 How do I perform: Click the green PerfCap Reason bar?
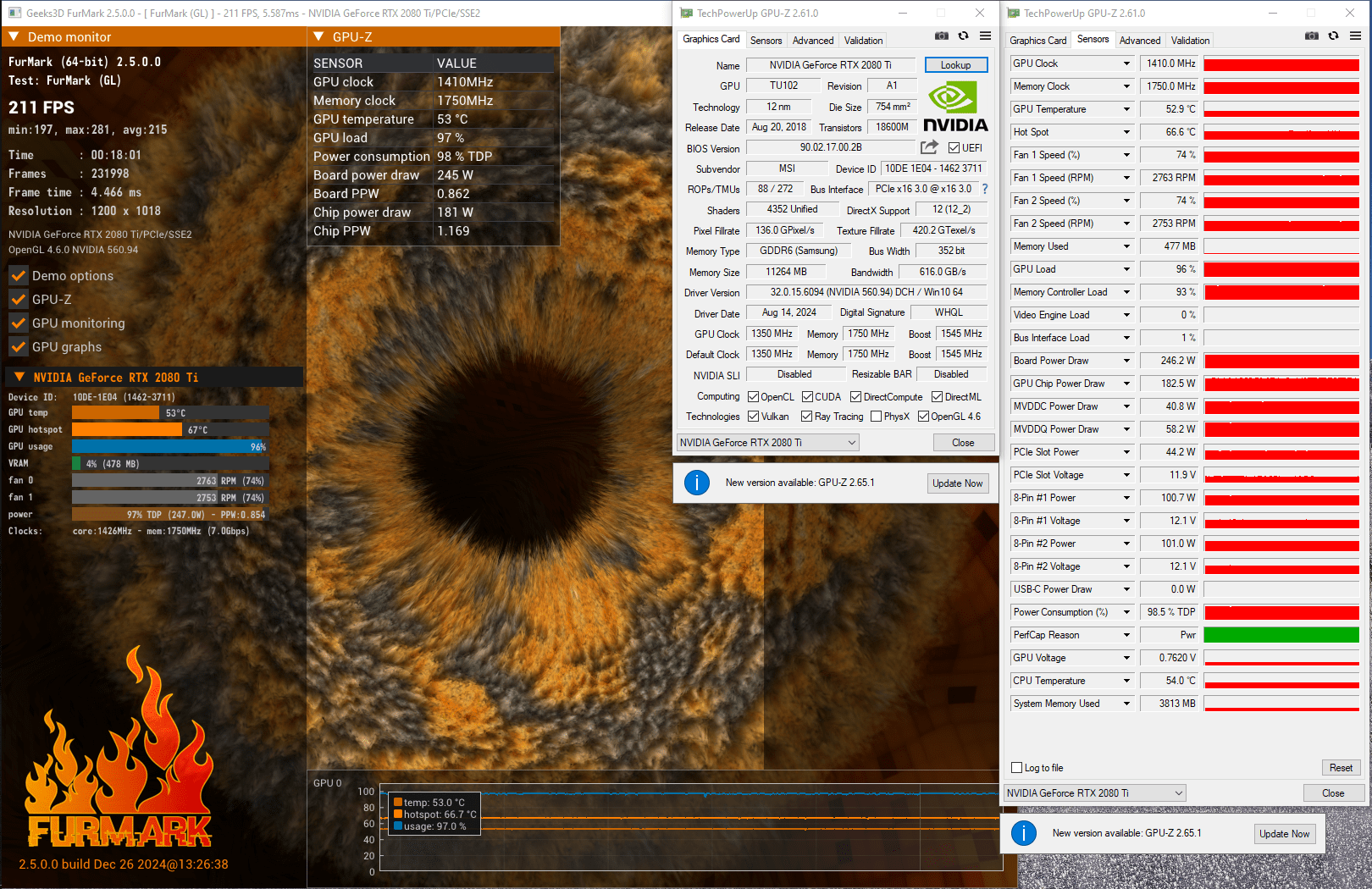click(x=1281, y=635)
